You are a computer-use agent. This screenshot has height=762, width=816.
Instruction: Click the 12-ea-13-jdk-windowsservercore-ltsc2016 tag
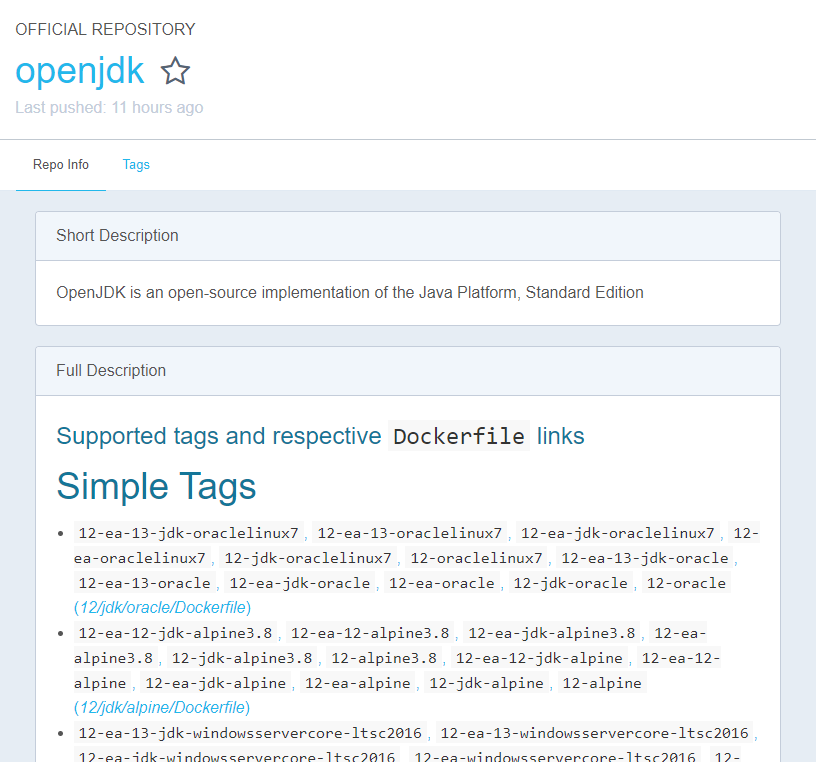pos(250,733)
